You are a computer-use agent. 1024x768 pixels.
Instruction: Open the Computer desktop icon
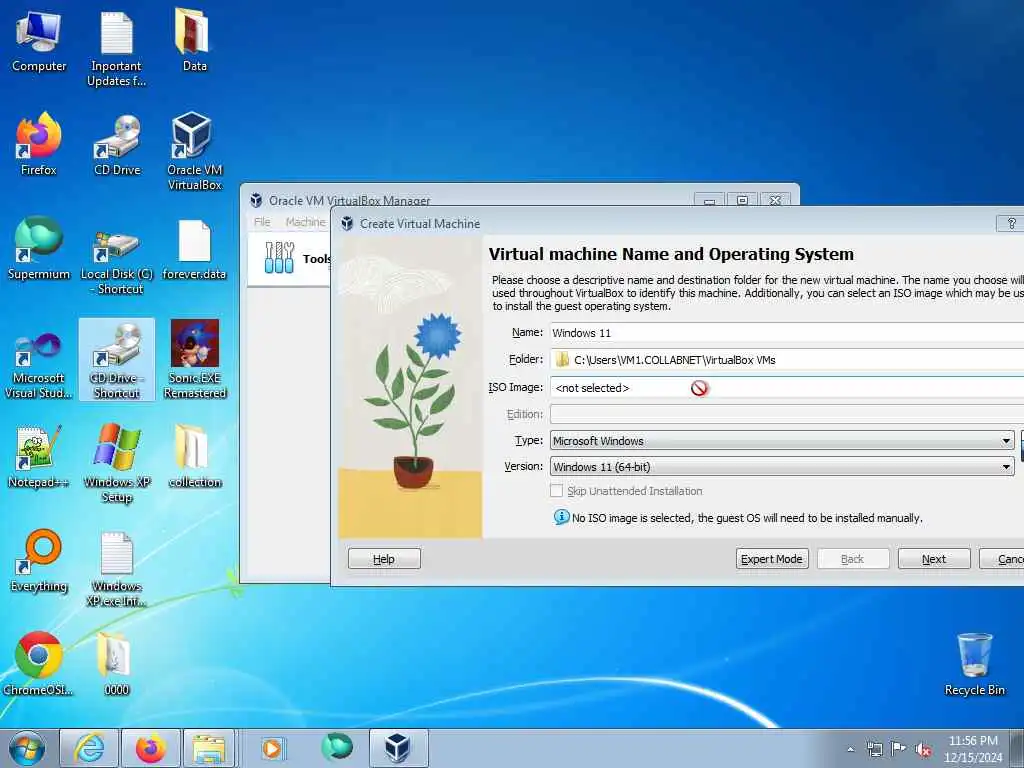pyautogui.click(x=39, y=40)
